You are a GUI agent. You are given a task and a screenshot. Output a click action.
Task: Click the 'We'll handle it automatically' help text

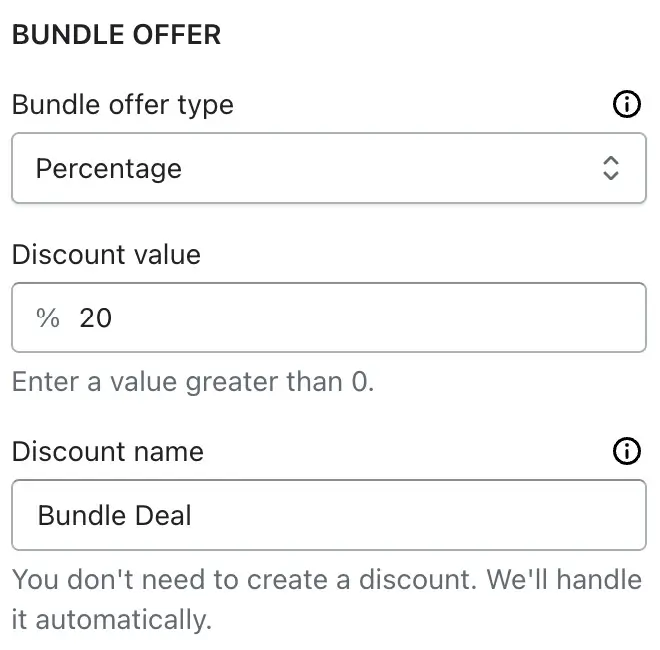(x=327, y=599)
